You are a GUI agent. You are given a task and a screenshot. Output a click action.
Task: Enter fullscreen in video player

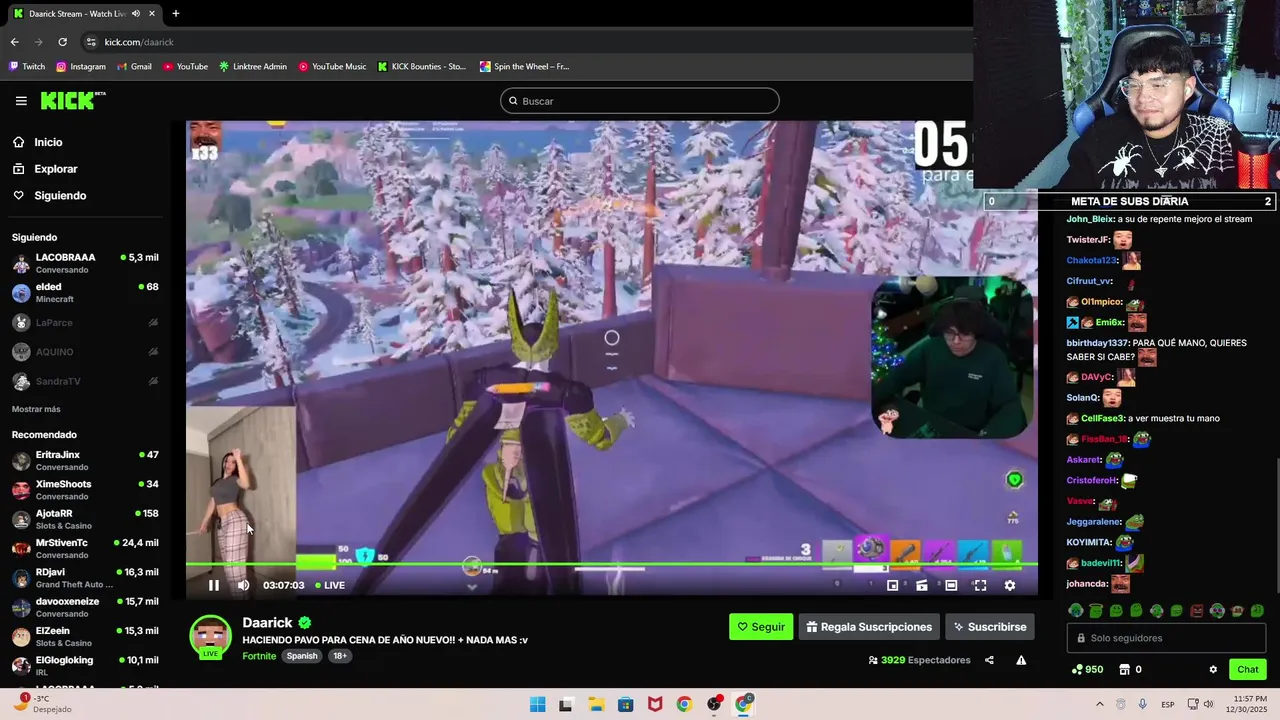(x=980, y=585)
